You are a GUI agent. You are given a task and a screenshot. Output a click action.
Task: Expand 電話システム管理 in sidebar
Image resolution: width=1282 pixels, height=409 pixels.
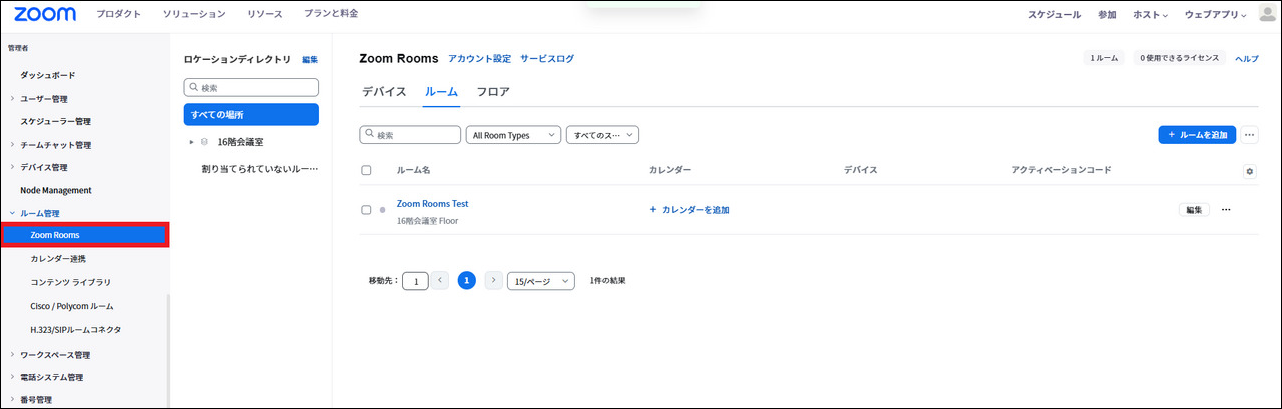click(12, 377)
